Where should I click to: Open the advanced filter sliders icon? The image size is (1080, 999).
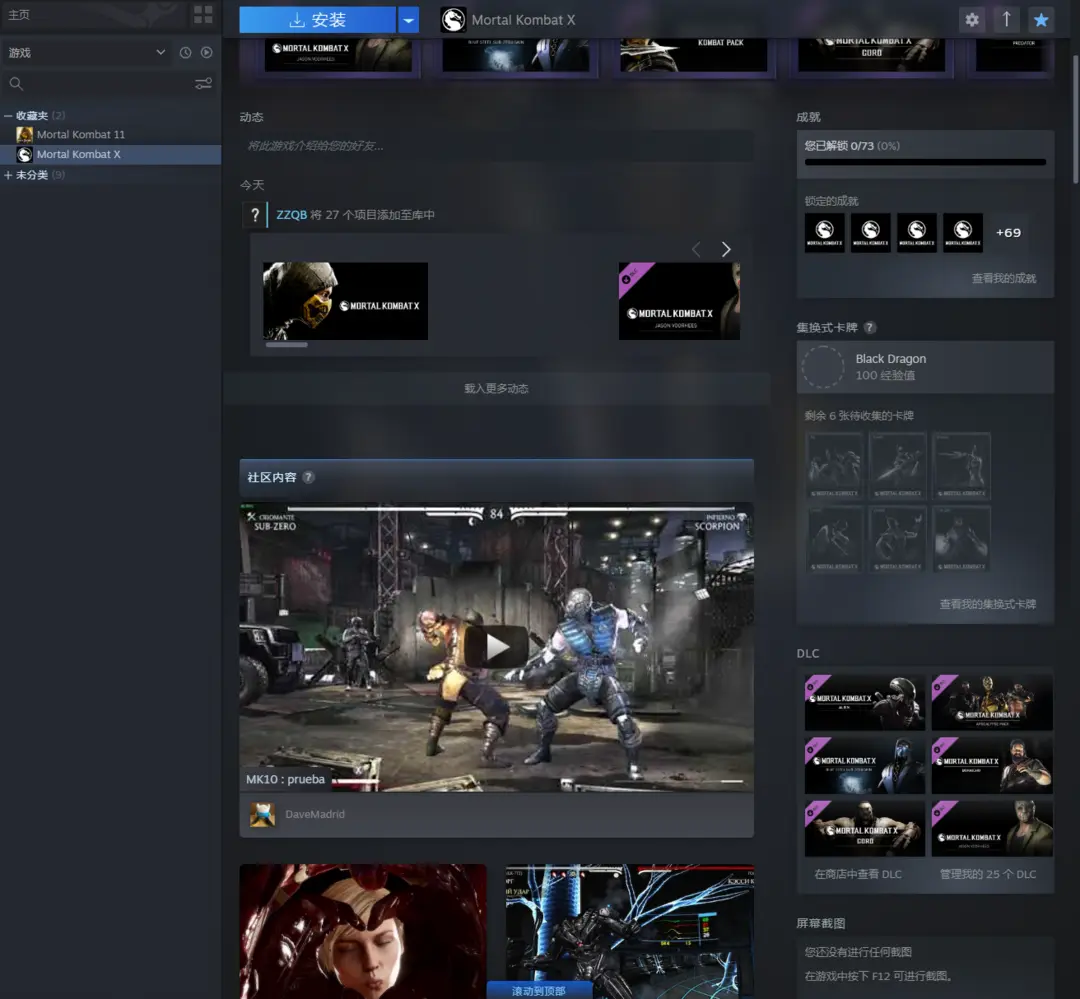[x=203, y=83]
